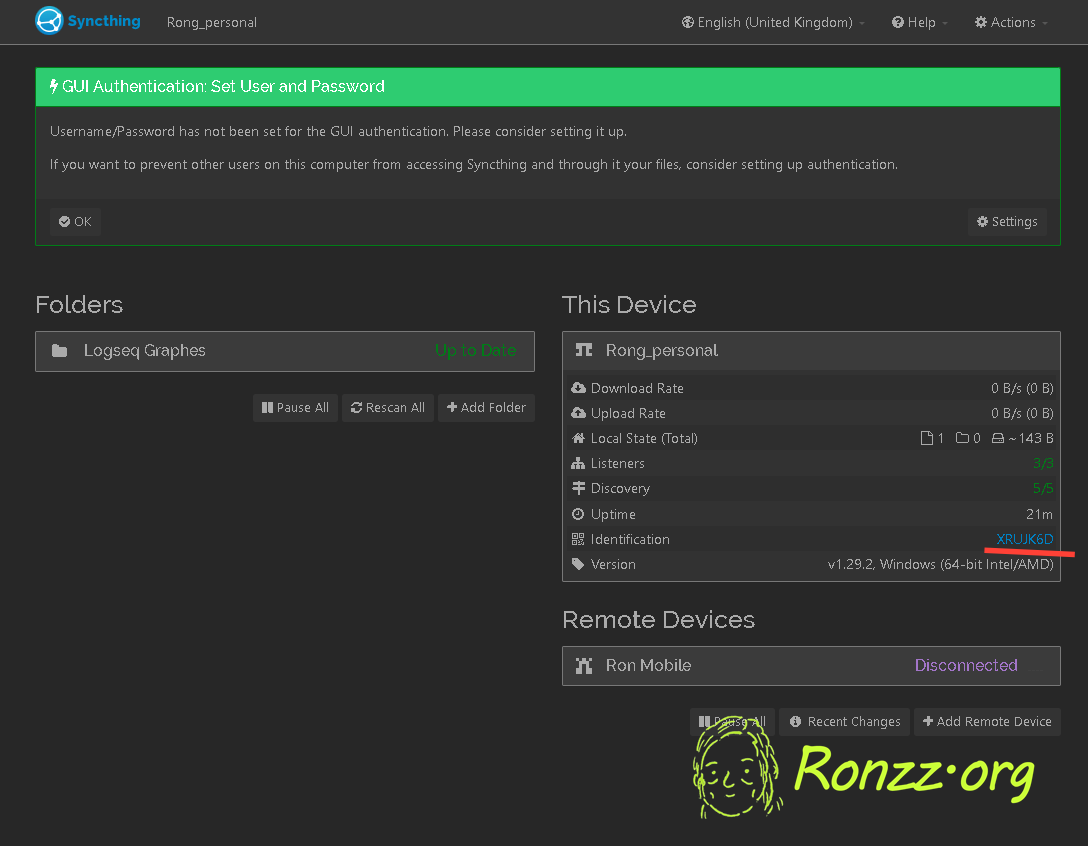Screen dimensions: 1088x846
Task: Add a remote device
Action: point(987,722)
